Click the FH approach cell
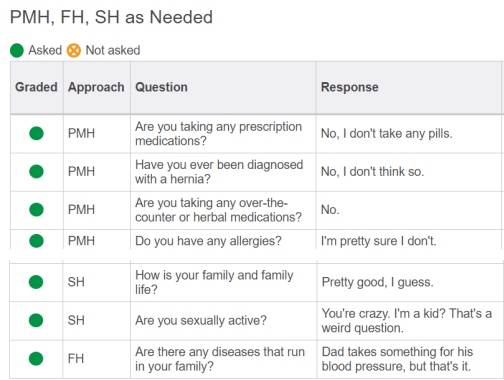Image resolution: width=504 pixels, height=380 pixels. coord(76,359)
